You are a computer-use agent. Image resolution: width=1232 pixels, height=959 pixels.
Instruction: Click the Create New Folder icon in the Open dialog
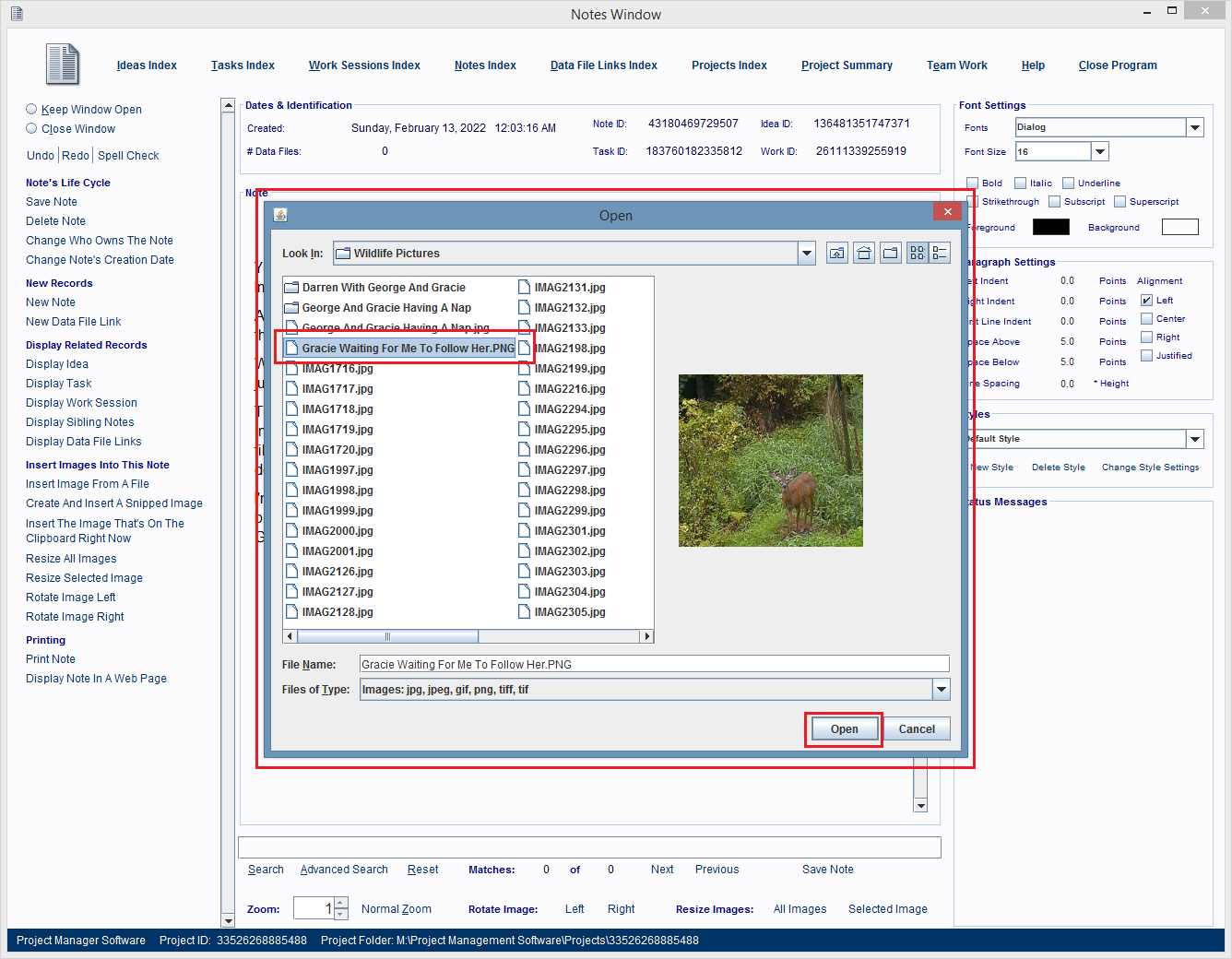click(x=891, y=253)
